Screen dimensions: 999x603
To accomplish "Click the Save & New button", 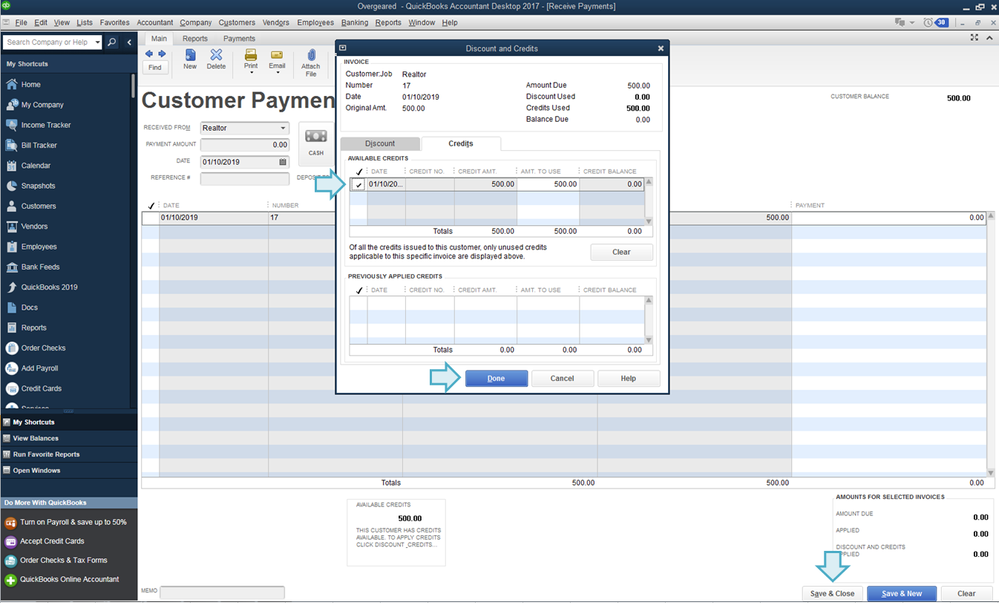I will 902,593.
